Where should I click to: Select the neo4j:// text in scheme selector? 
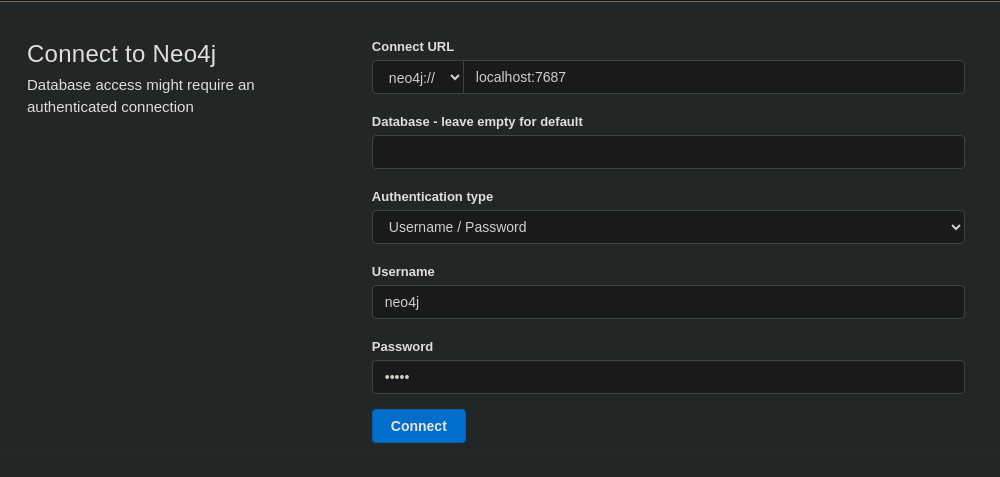point(411,77)
